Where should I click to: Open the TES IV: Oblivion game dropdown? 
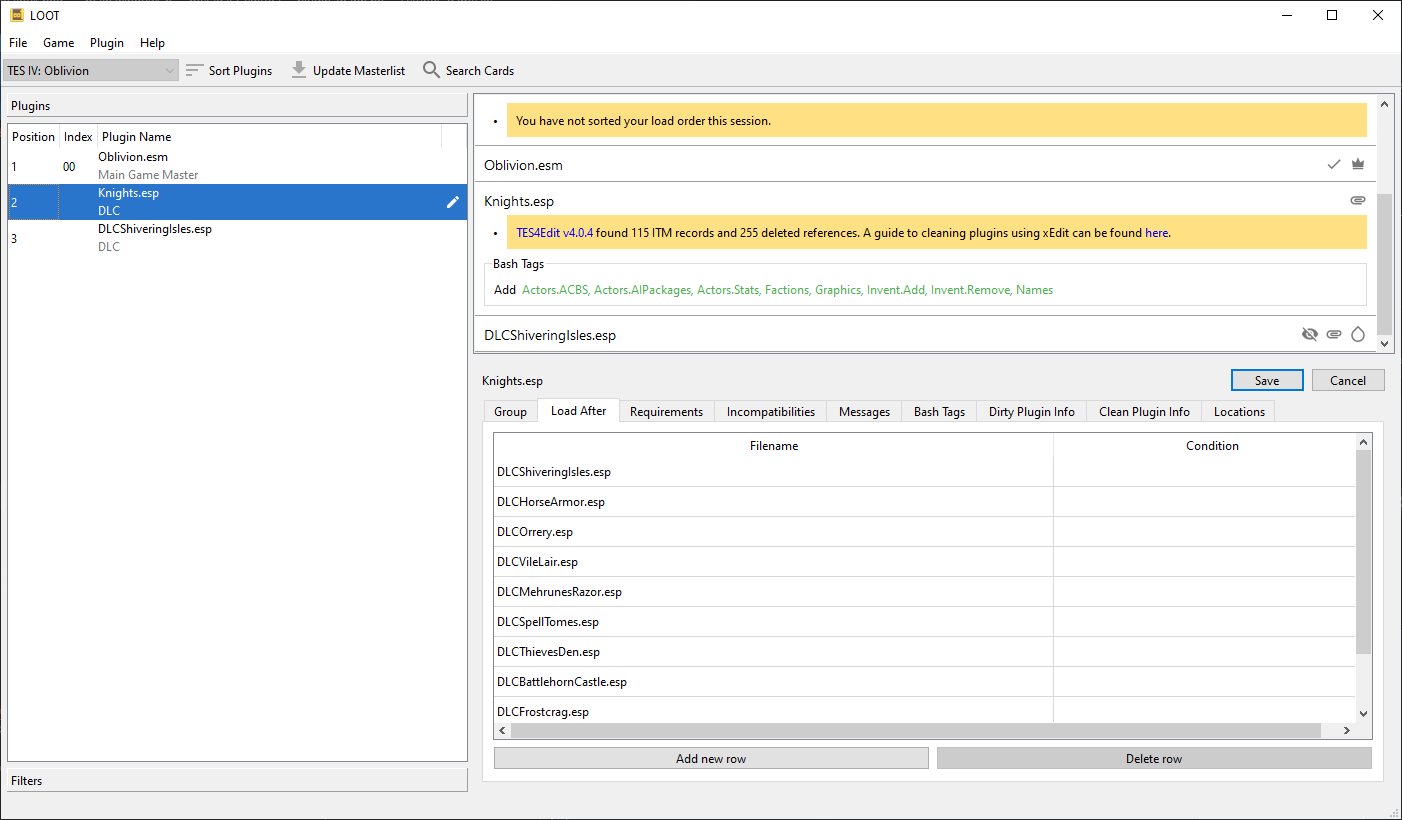click(91, 70)
